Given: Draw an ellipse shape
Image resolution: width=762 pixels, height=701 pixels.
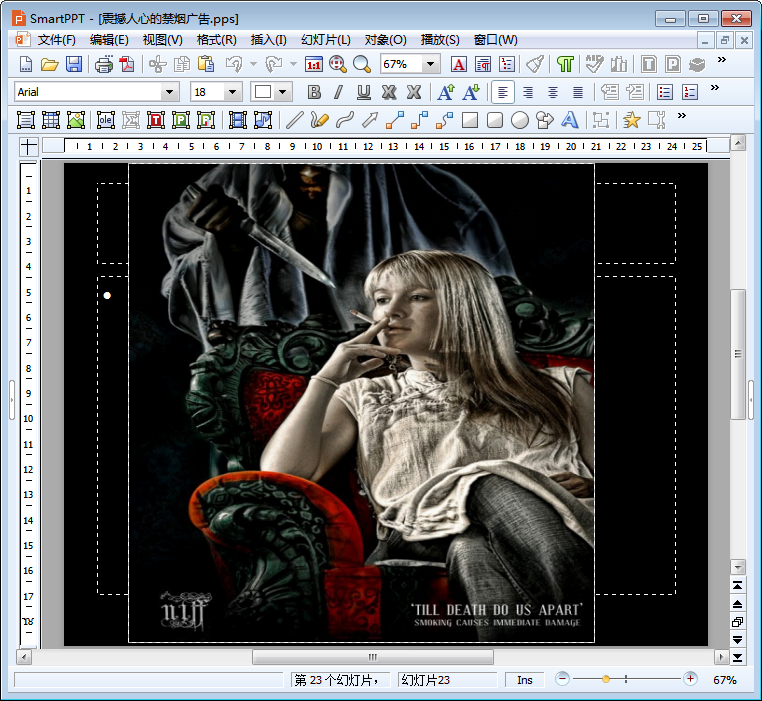Looking at the screenshot, I should pyautogui.click(x=520, y=120).
